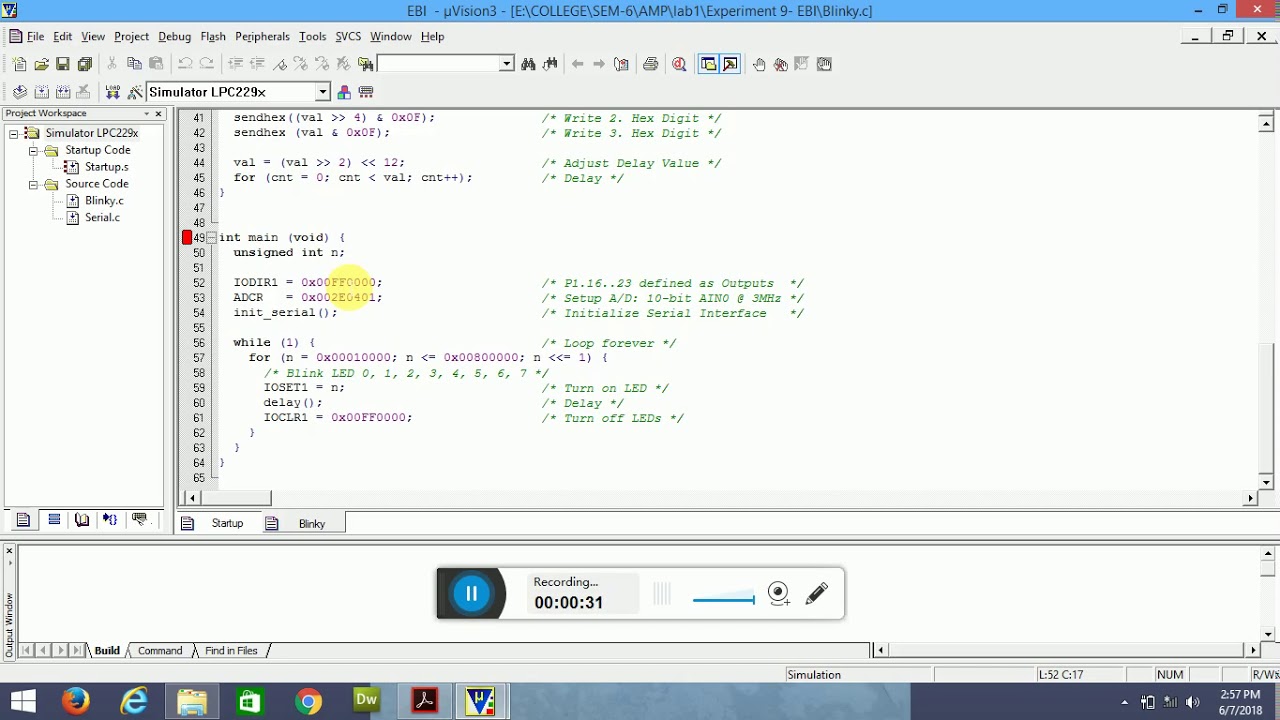The height and width of the screenshot is (720, 1280).
Task: Collapse main function fold marker at line 49
Action: click(x=211, y=238)
